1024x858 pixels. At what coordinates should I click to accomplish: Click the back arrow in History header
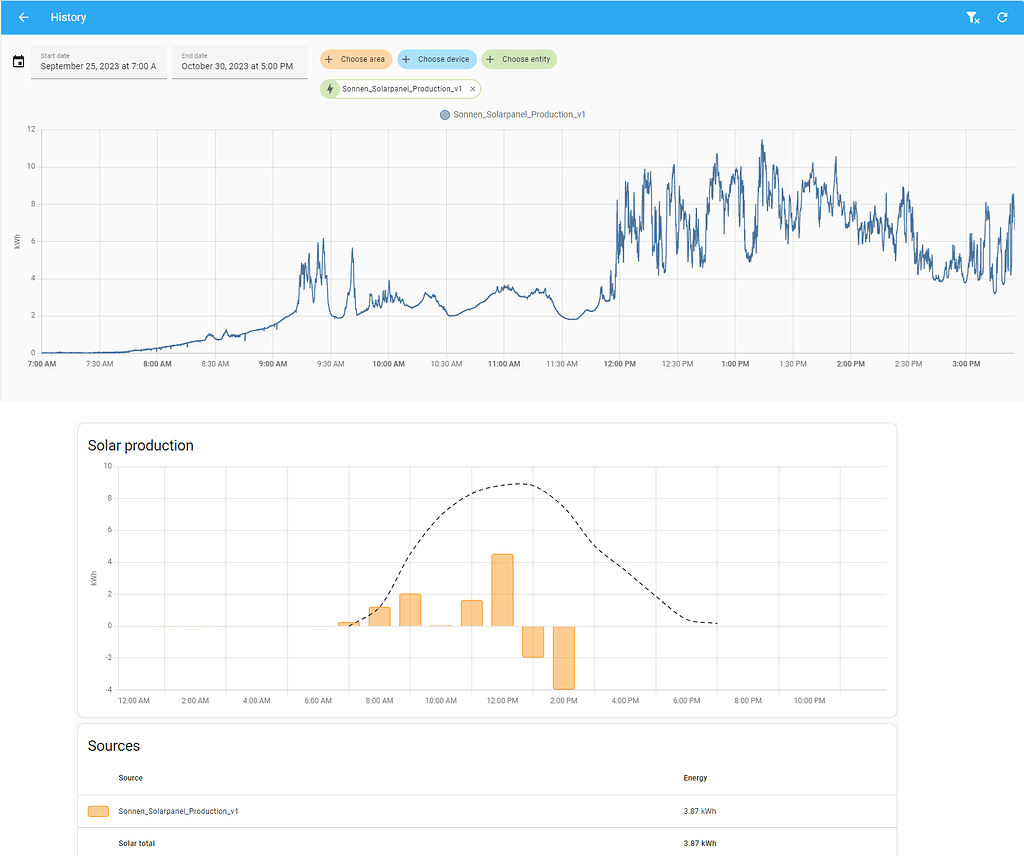point(24,18)
